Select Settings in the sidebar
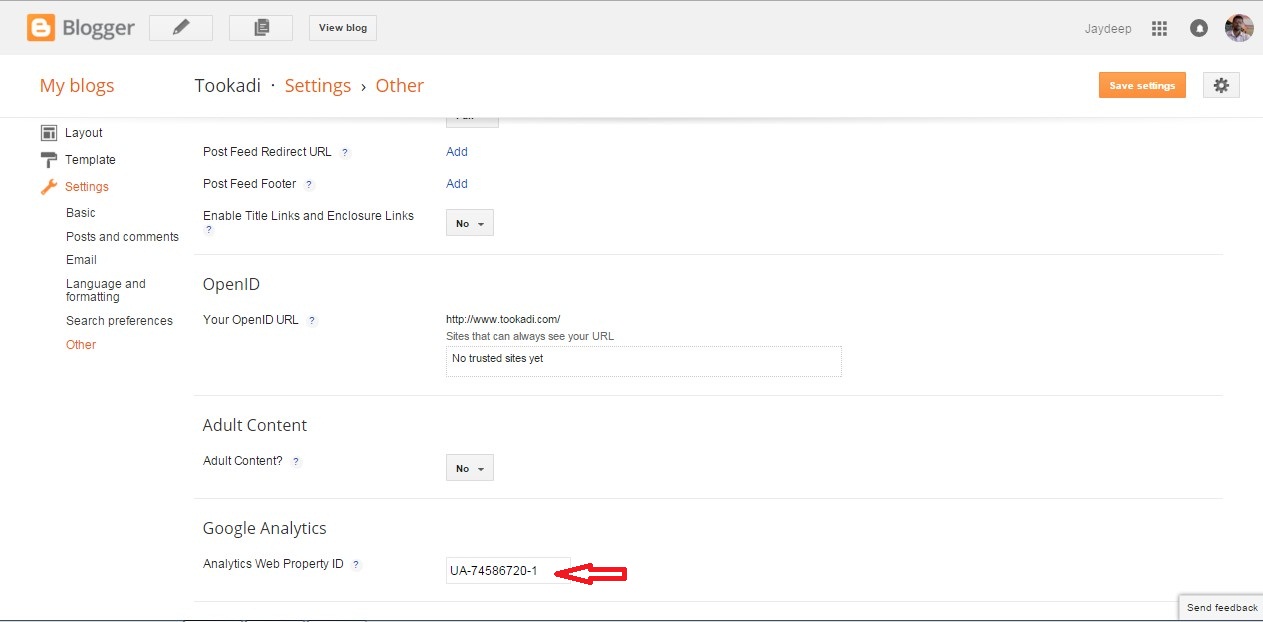This screenshot has width=1263, height=622. tap(87, 187)
